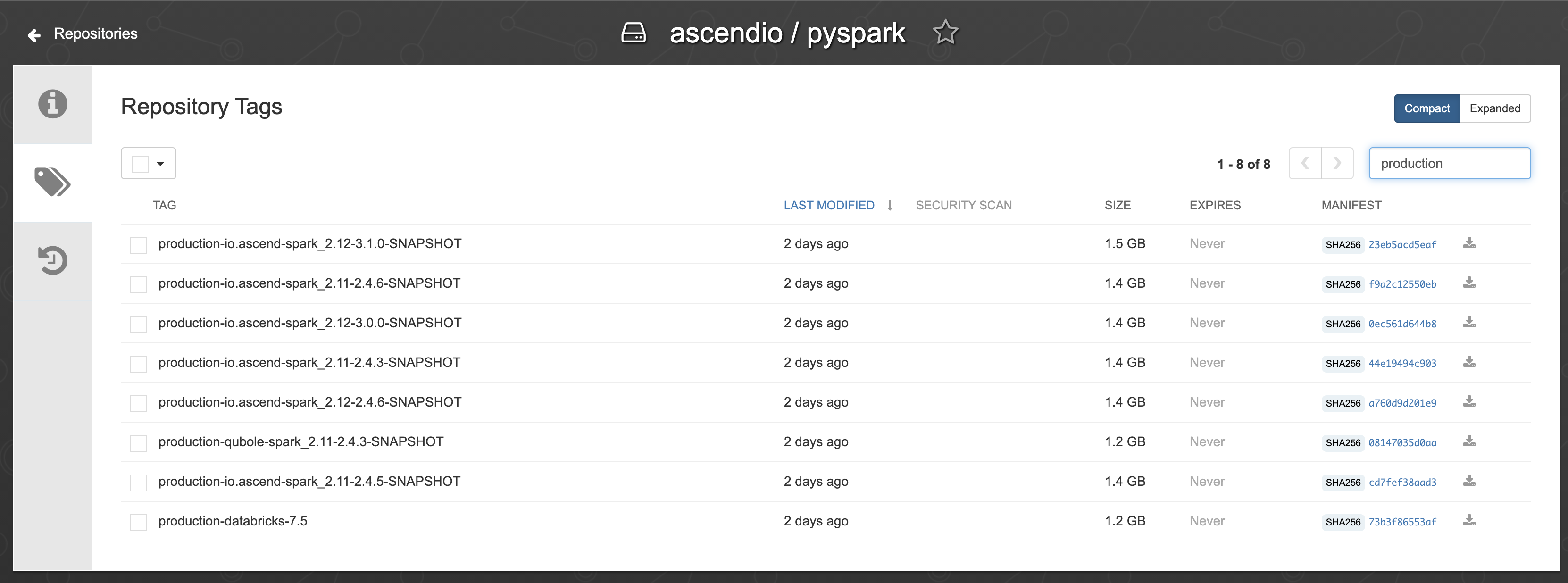1568x583 pixels.
Task: Open the repository information tab icon
Action: pyautogui.click(x=53, y=104)
